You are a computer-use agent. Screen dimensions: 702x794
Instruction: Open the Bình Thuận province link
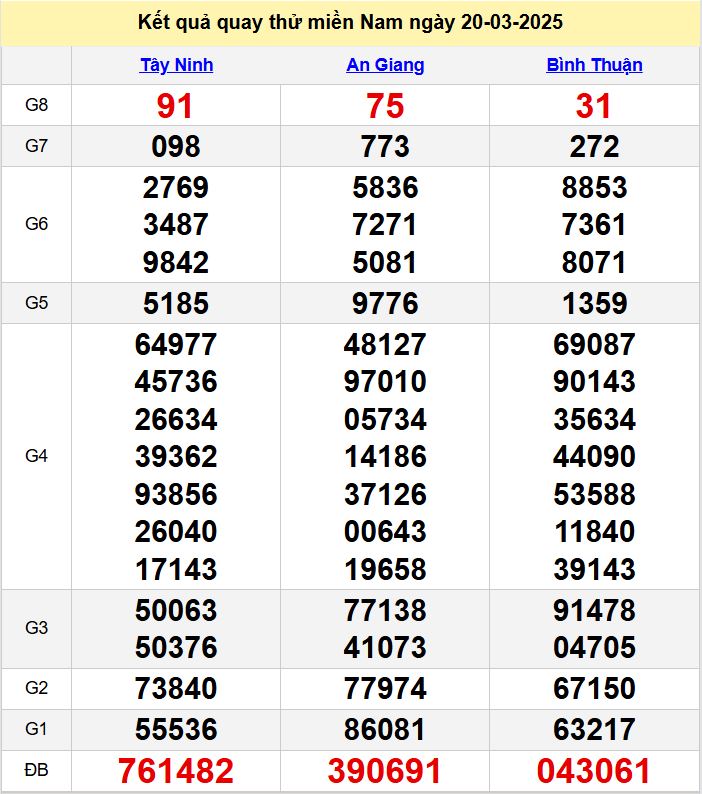click(x=594, y=65)
